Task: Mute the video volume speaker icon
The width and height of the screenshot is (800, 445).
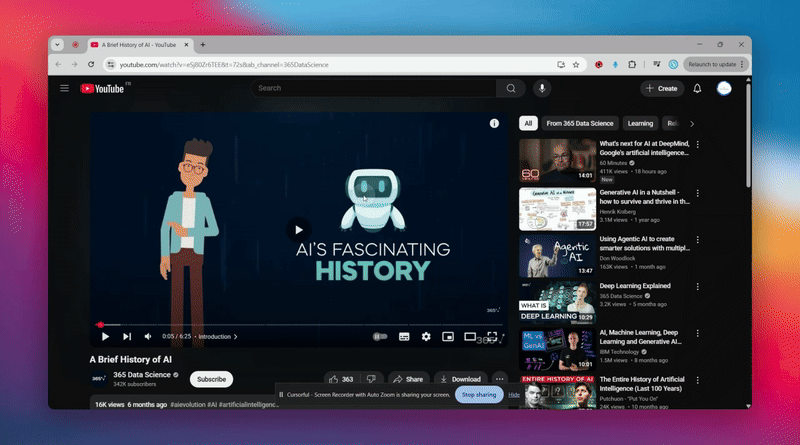Action: click(x=148, y=336)
